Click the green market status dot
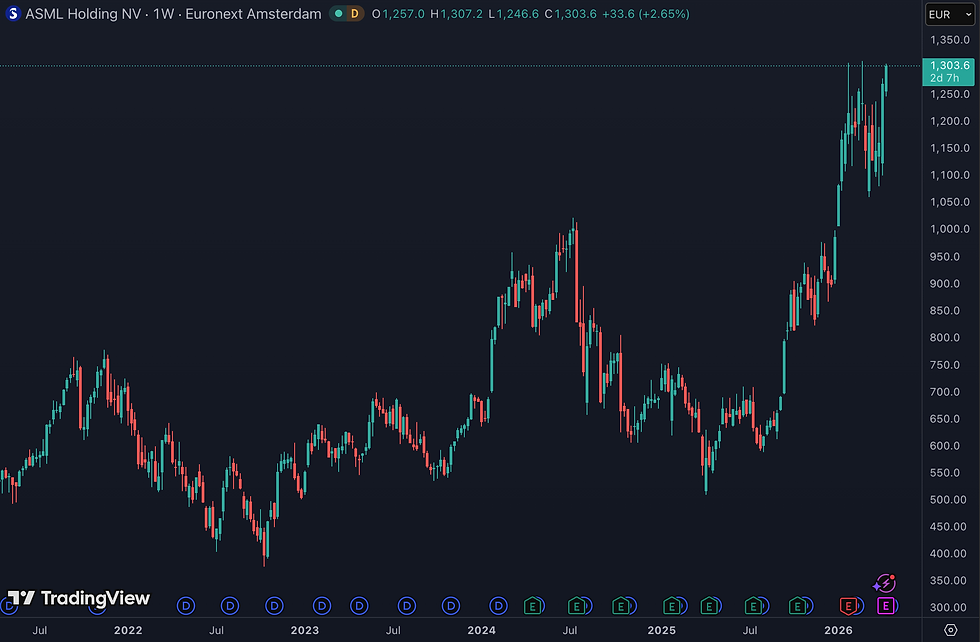This screenshot has height=642, width=980. [x=338, y=14]
